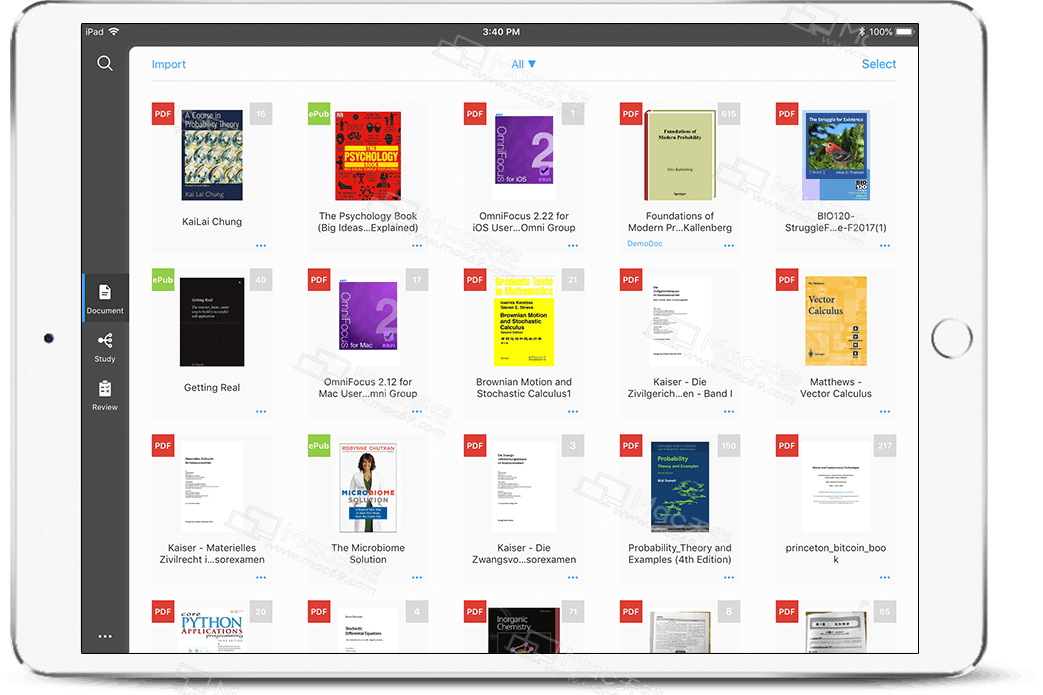Open more options for Kaiser Die Zwangsvo
This screenshot has width=1043, height=695.
tap(573, 577)
